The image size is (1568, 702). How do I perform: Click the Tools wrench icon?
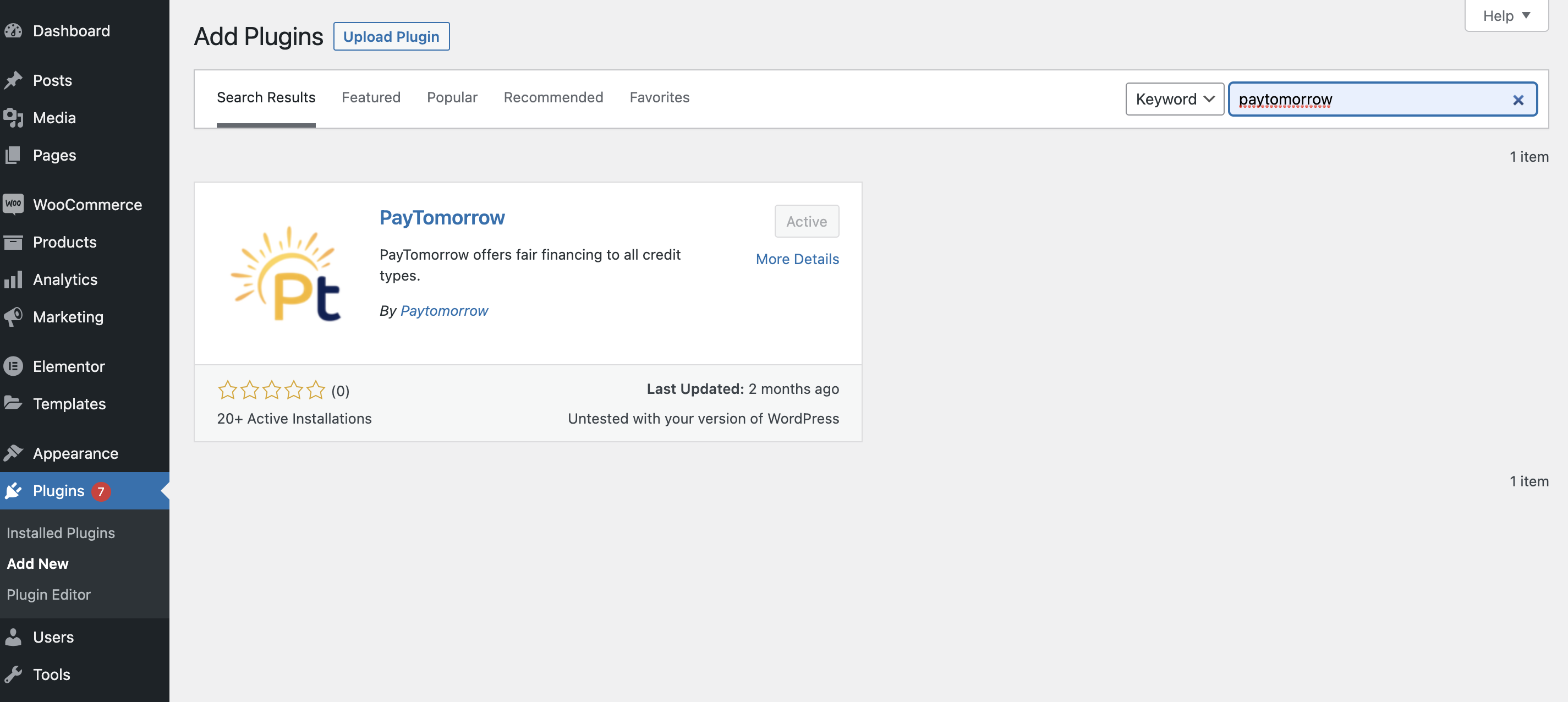(x=13, y=674)
